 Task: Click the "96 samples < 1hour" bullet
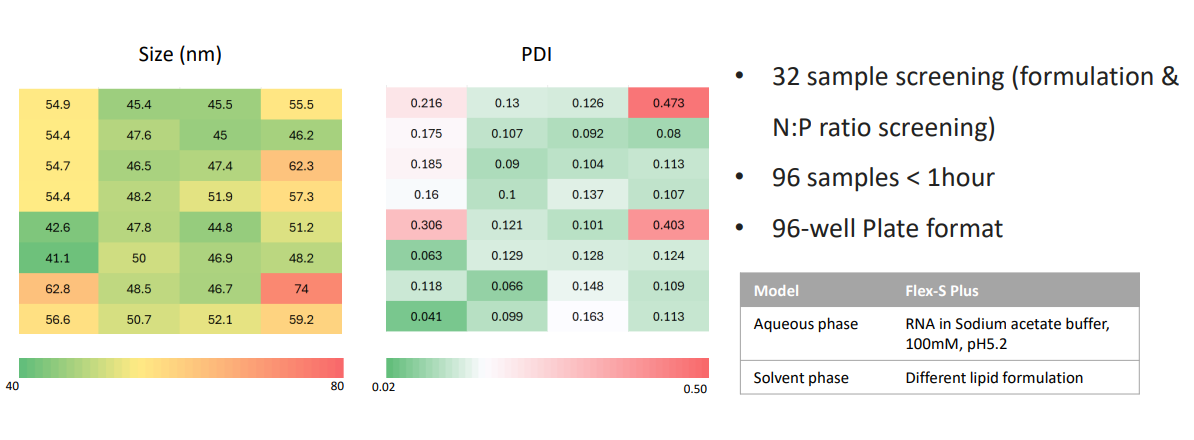pyautogui.click(x=883, y=178)
